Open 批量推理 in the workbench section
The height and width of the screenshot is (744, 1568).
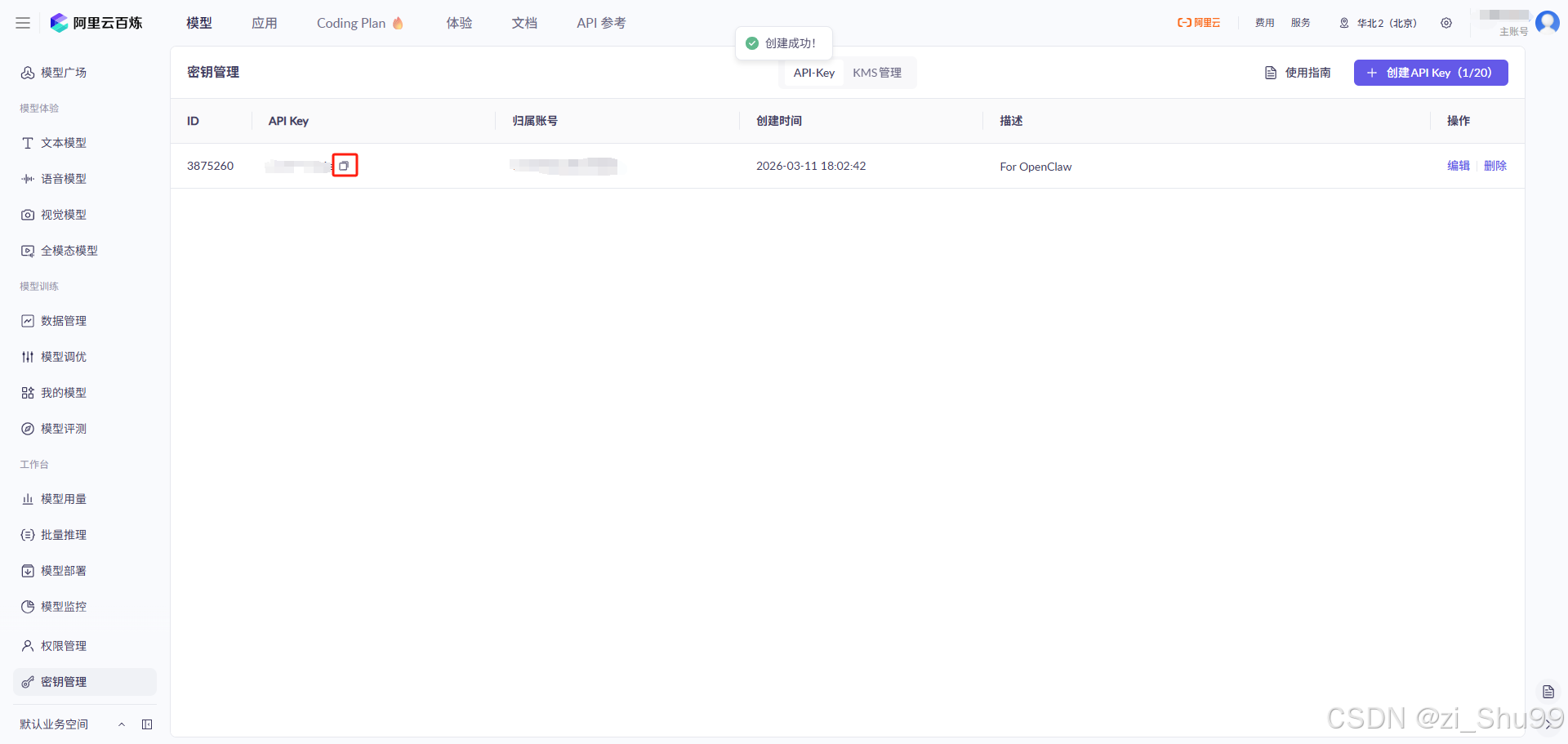64,534
